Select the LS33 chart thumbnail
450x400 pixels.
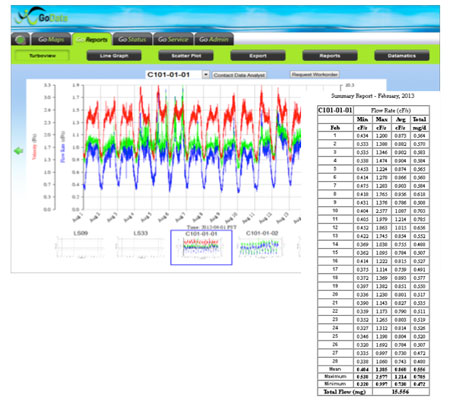point(140,245)
